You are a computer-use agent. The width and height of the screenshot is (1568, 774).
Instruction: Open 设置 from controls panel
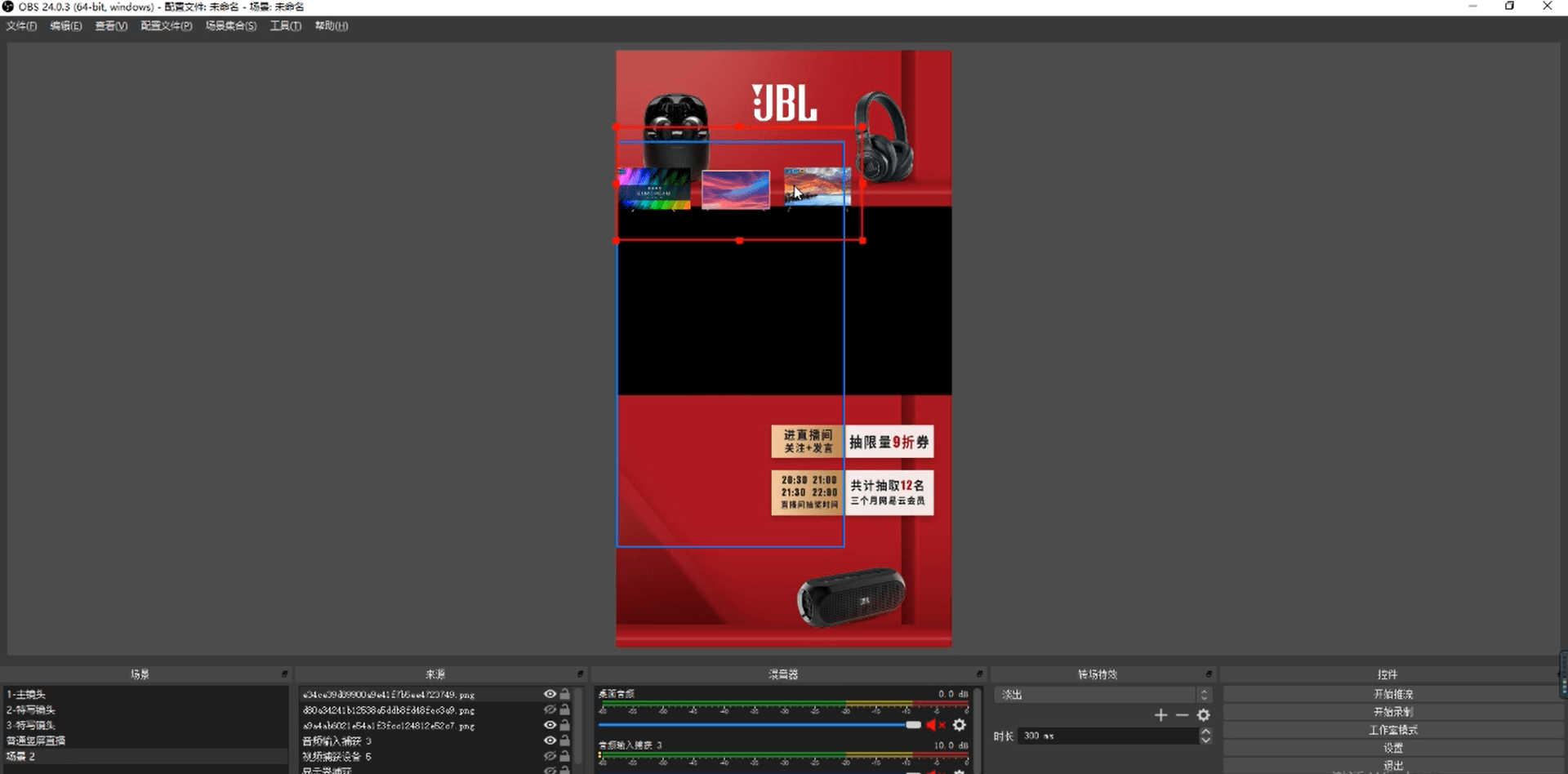pyautogui.click(x=1392, y=748)
